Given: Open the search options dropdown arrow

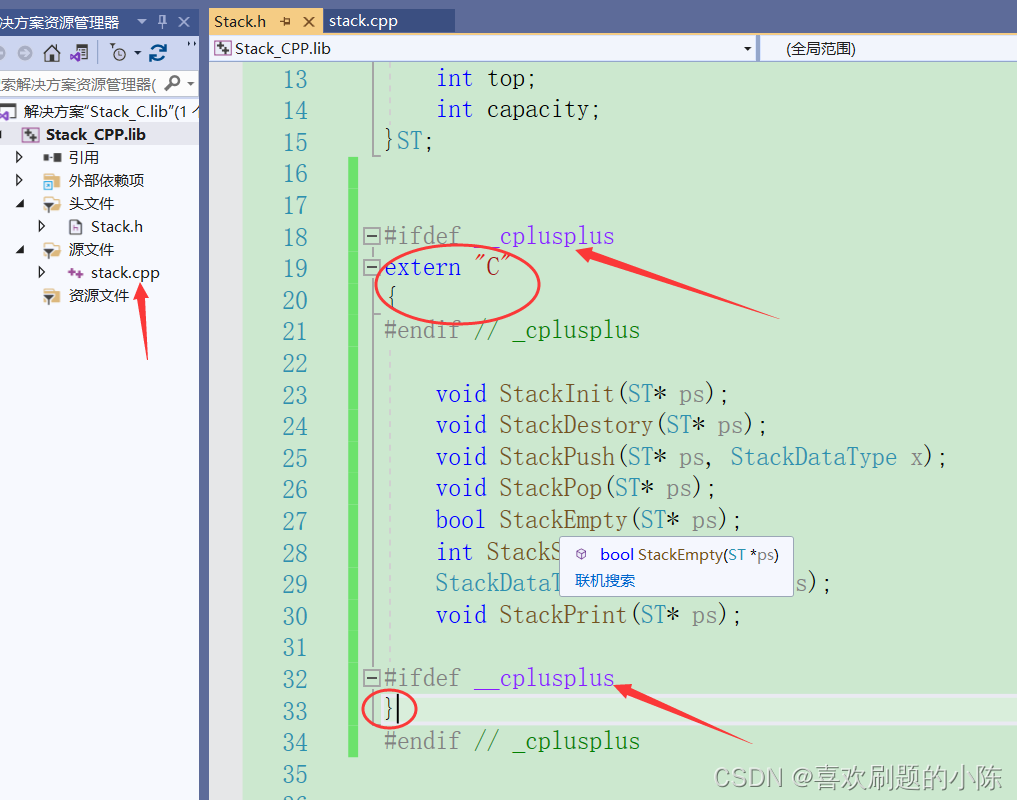Looking at the screenshot, I should tap(190, 84).
